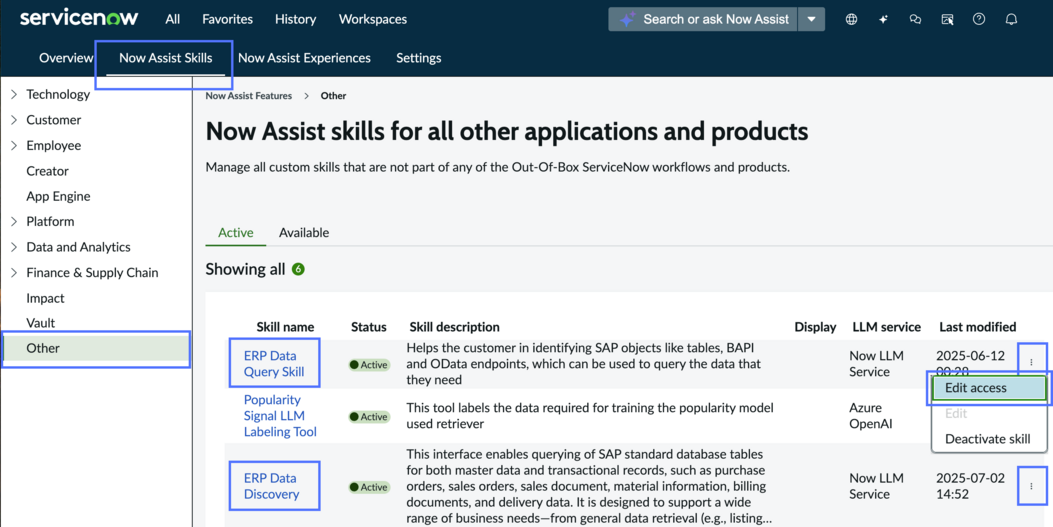The width and height of the screenshot is (1053, 527).
Task: Click the Skill description column header
Action: pyautogui.click(x=455, y=327)
